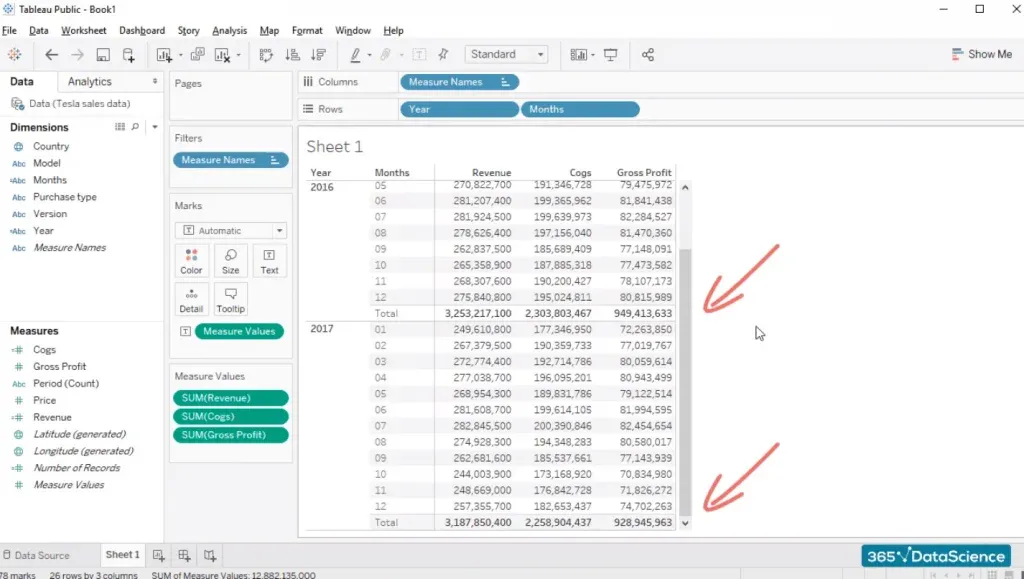This screenshot has width=1024, height=579.
Task: Click the New worksheet icon at bottom
Action: (158, 555)
